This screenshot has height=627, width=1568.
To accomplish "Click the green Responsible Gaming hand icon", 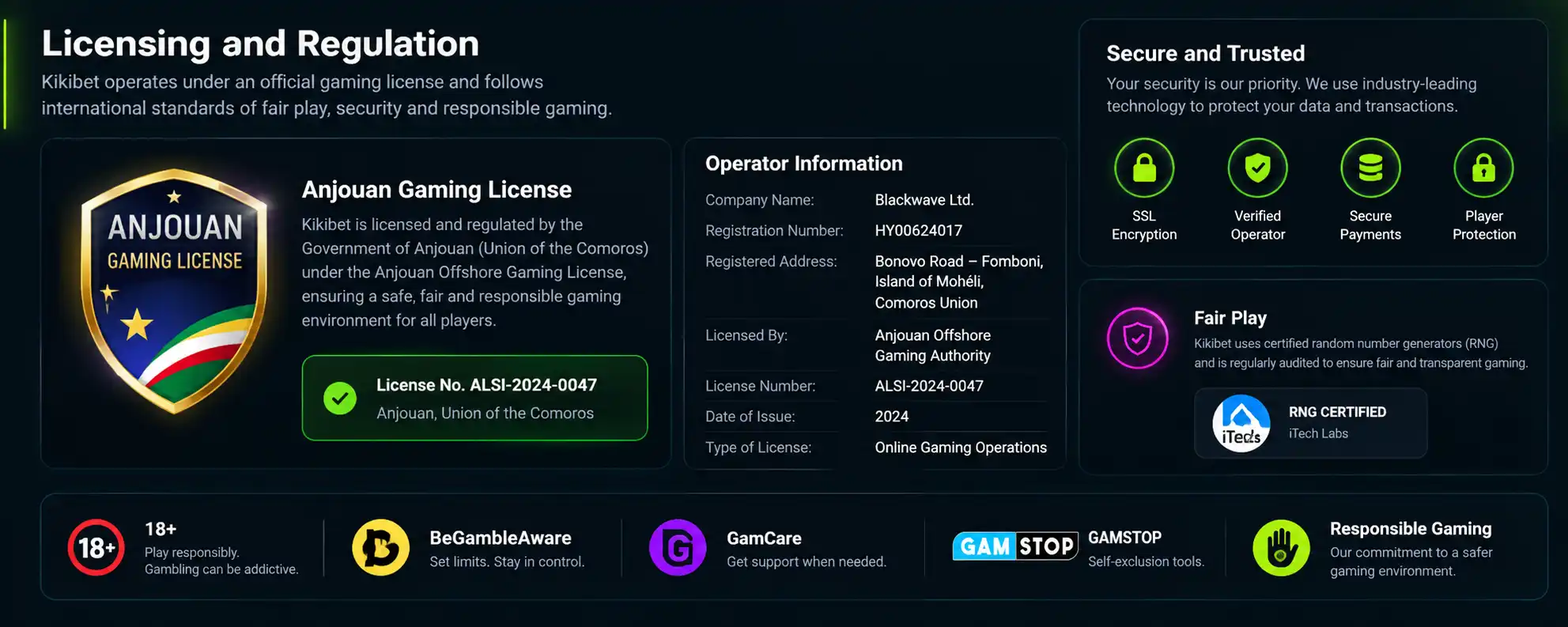I will [1282, 547].
